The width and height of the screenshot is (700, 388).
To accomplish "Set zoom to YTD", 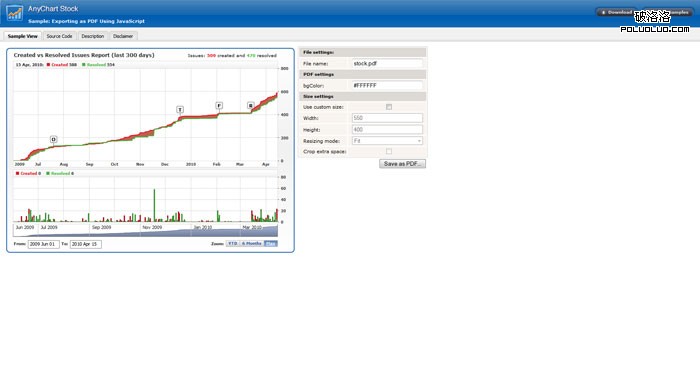I will (x=233, y=243).
